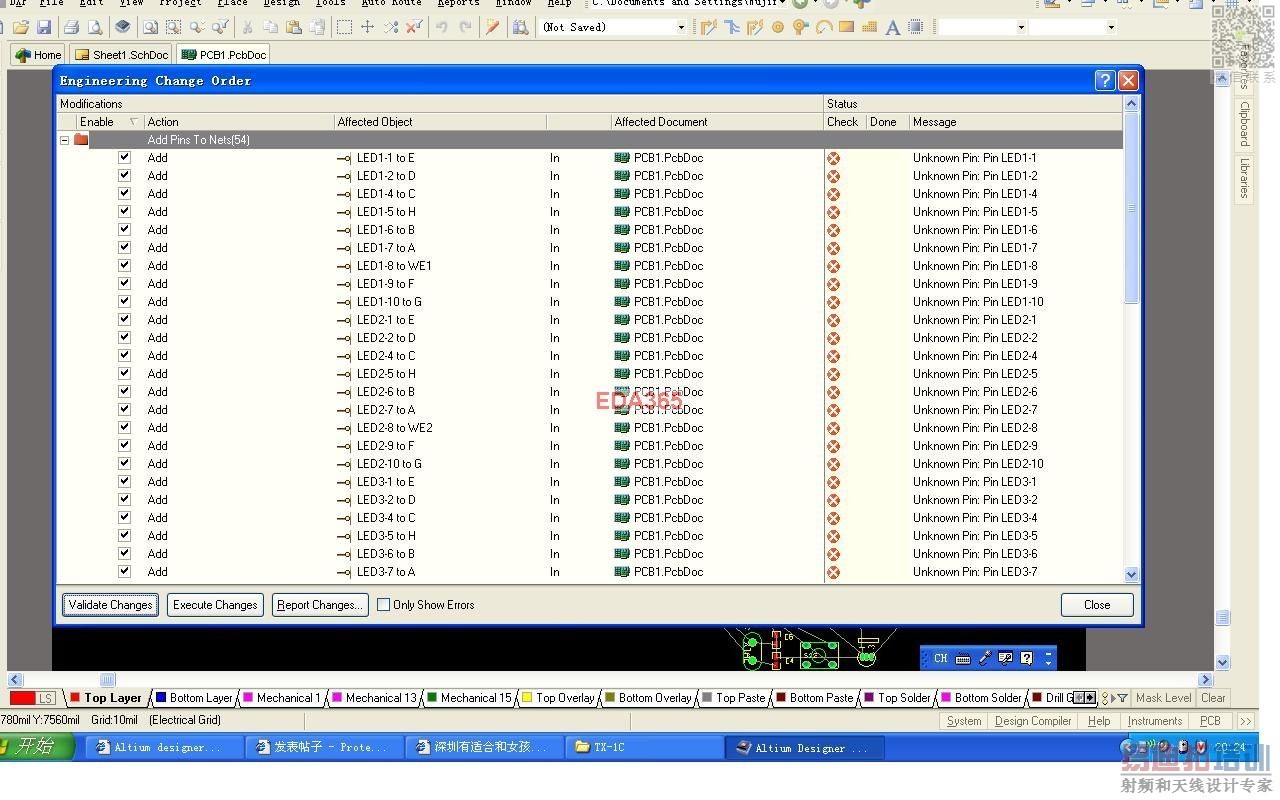Uncheck the enable box for LED1-1 to E

pos(124,157)
